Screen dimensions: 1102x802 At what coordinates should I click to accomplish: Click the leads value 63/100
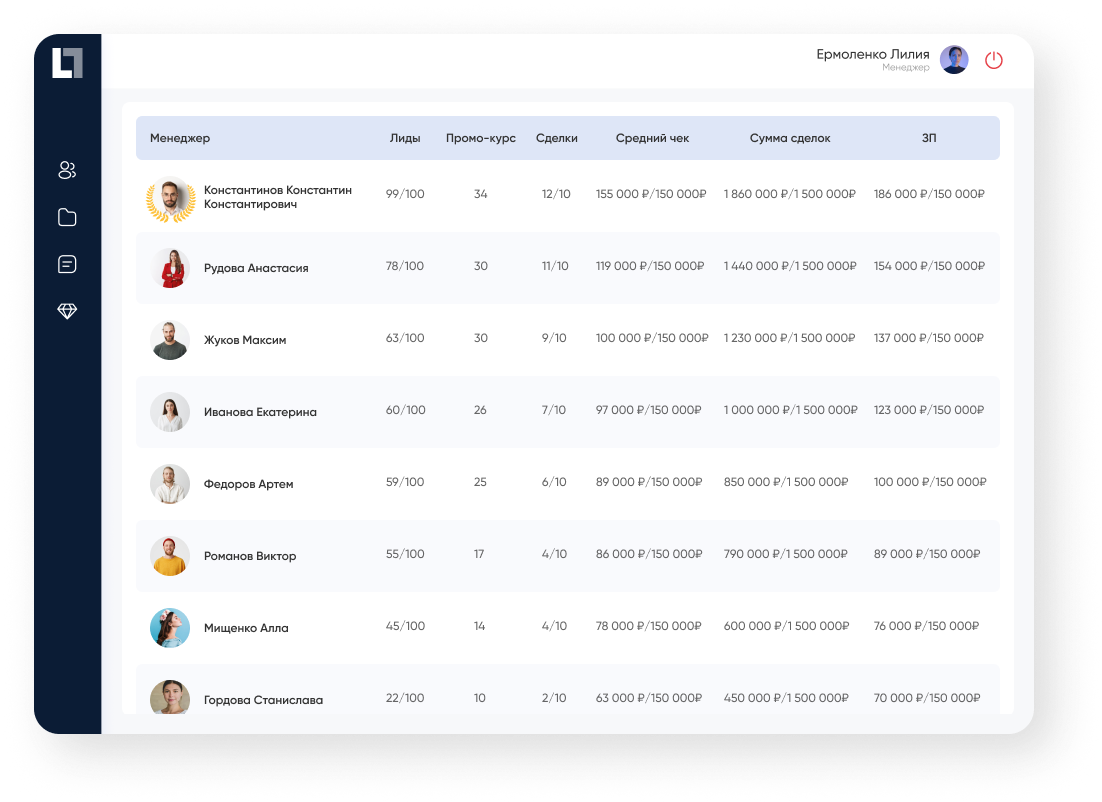pyautogui.click(x=405, y=338)
